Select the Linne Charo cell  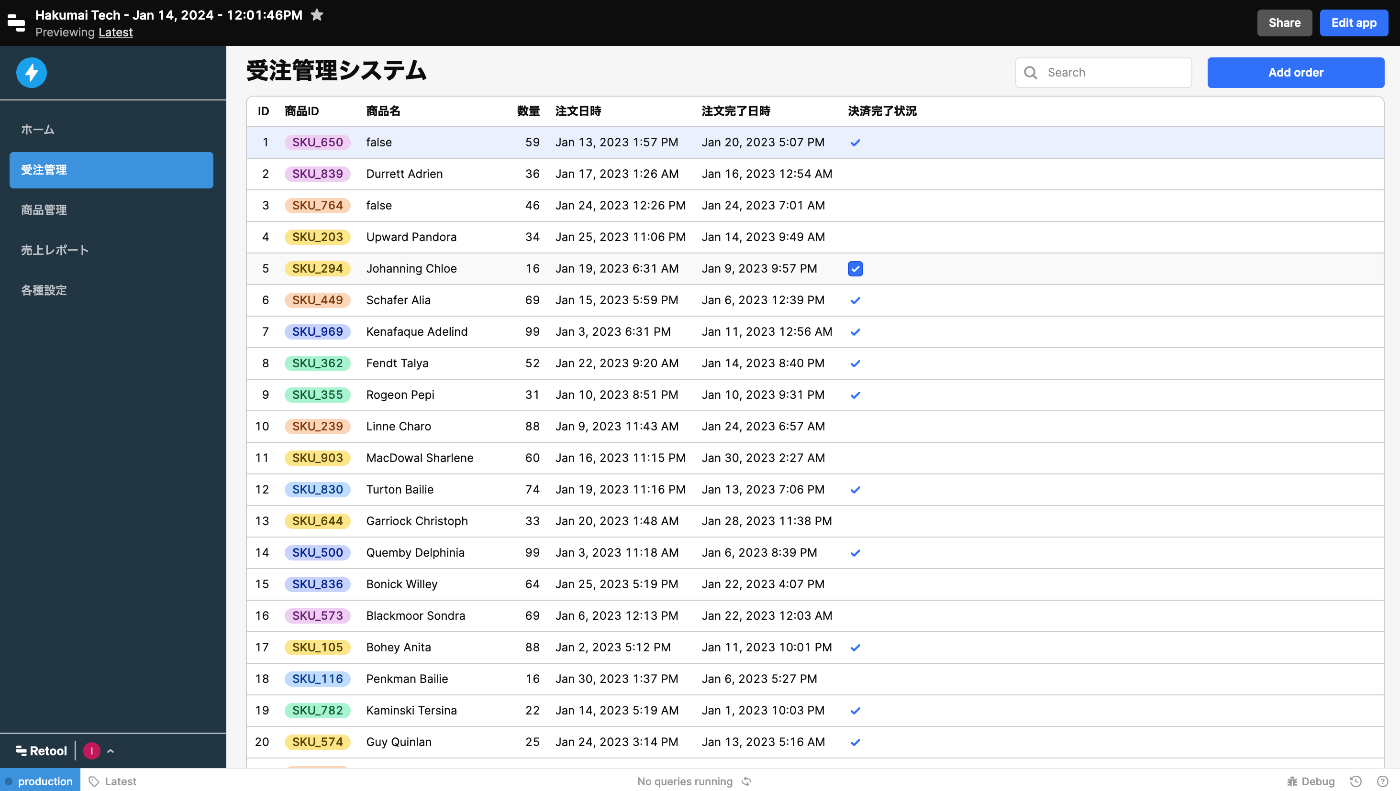pyautogui.click(x=398, y=426)
